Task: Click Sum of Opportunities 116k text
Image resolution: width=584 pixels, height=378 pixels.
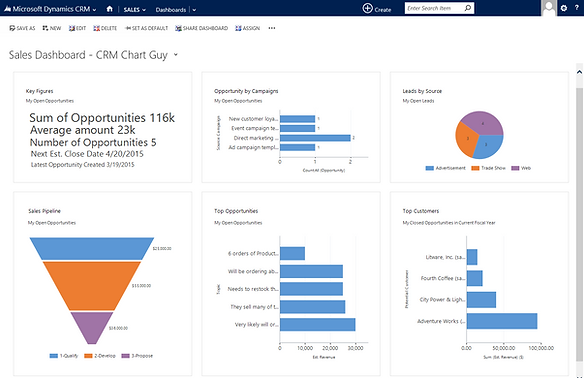Action: tap(102, 118)
